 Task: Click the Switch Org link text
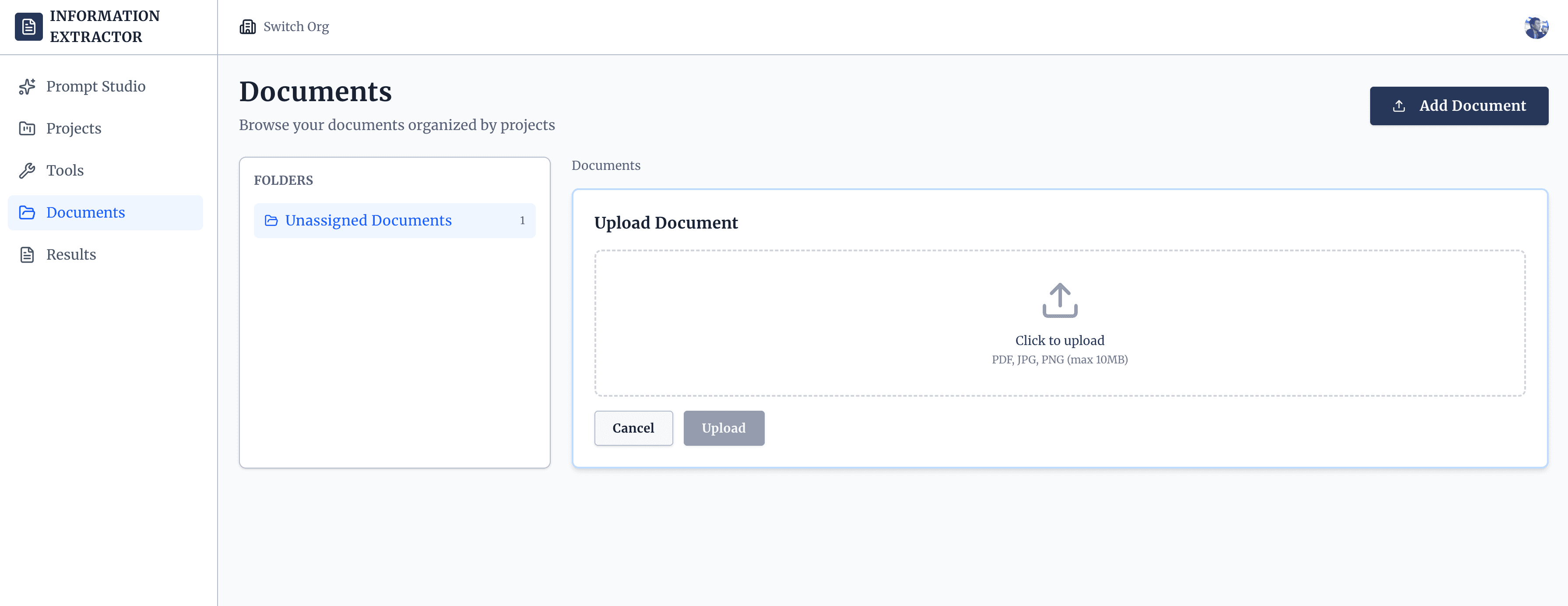pyautogui.click(x=296, y=26)
